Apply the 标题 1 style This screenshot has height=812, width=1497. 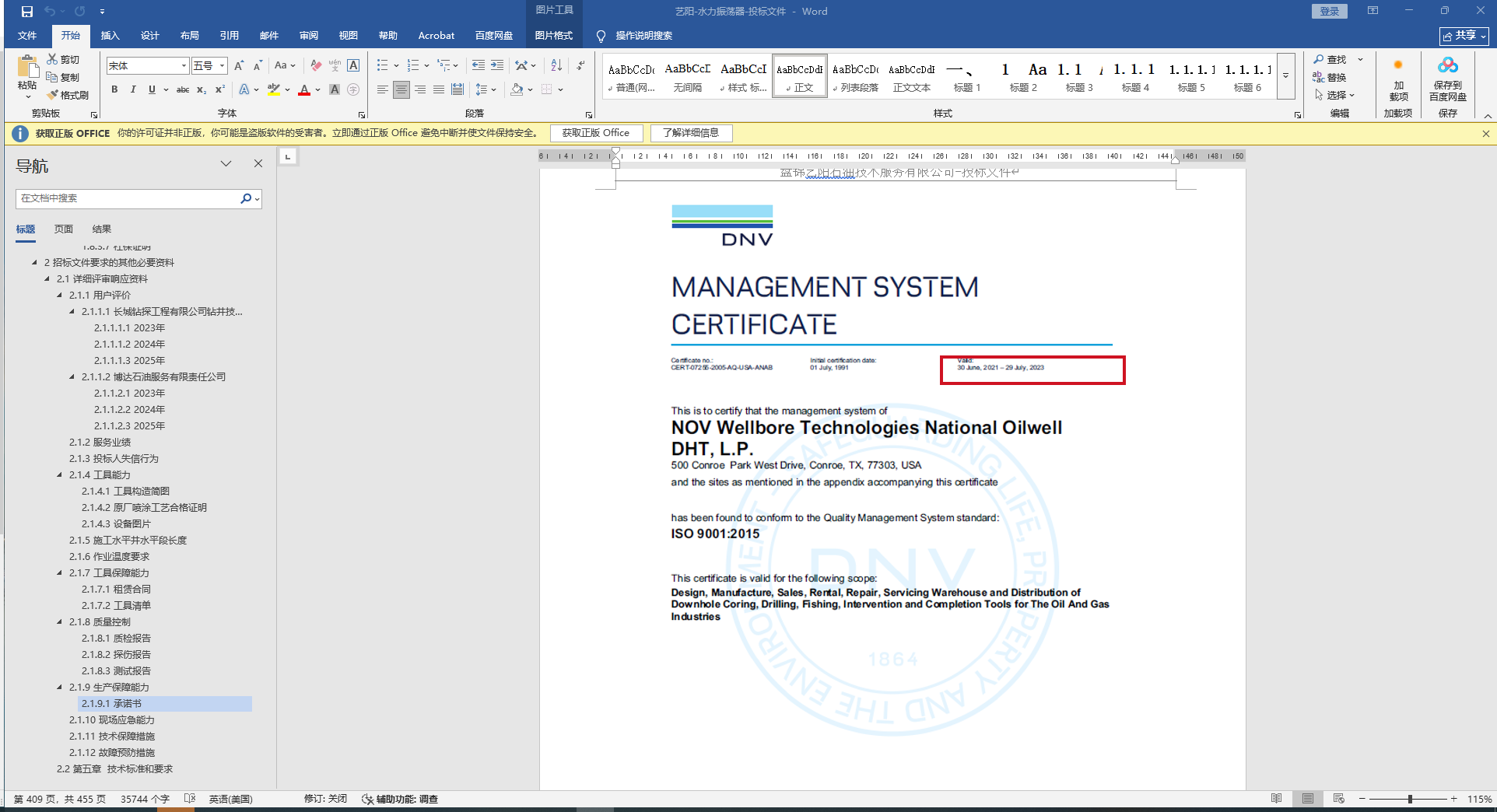(967, 76)
